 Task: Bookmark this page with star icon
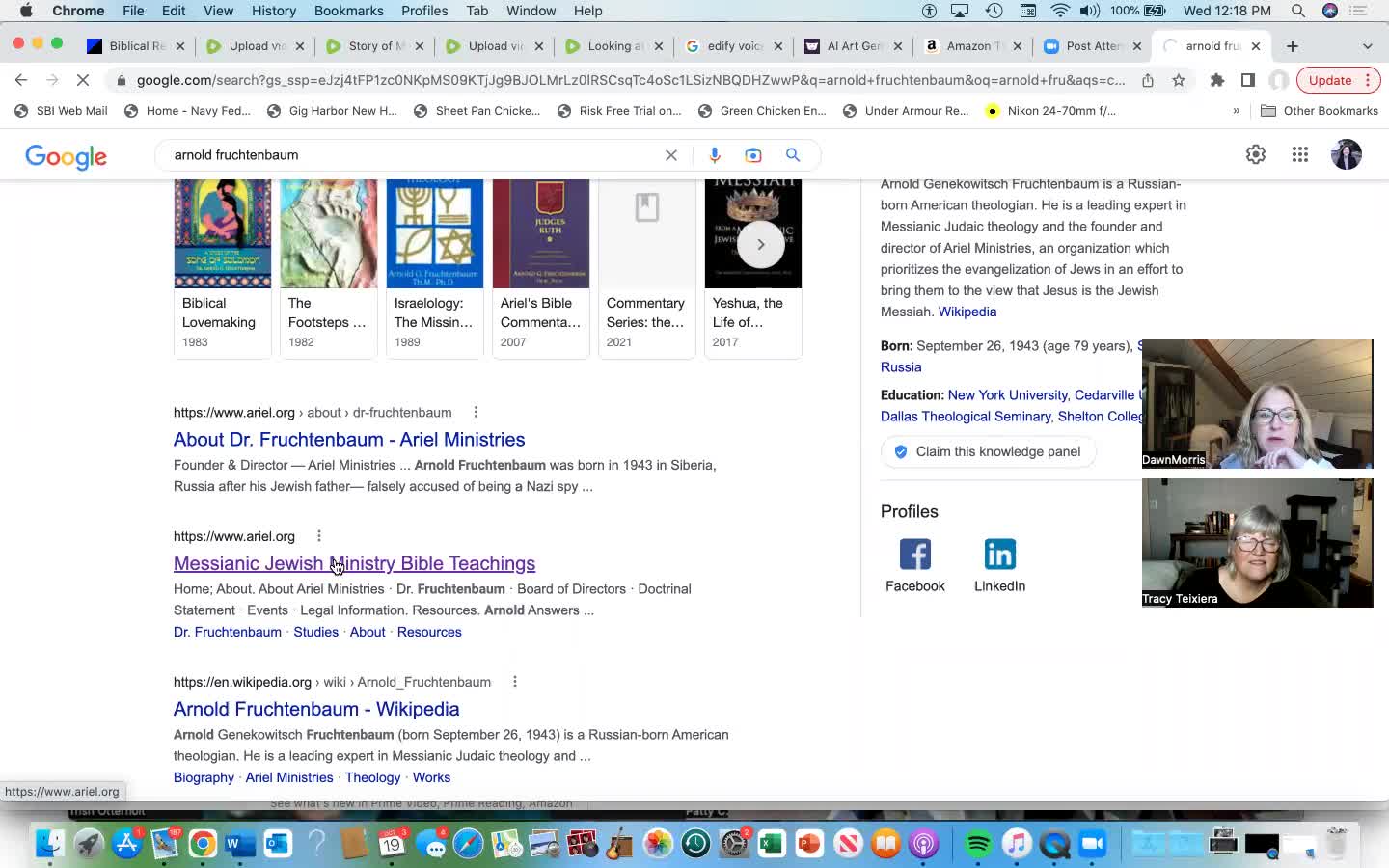click(1179, 80)
